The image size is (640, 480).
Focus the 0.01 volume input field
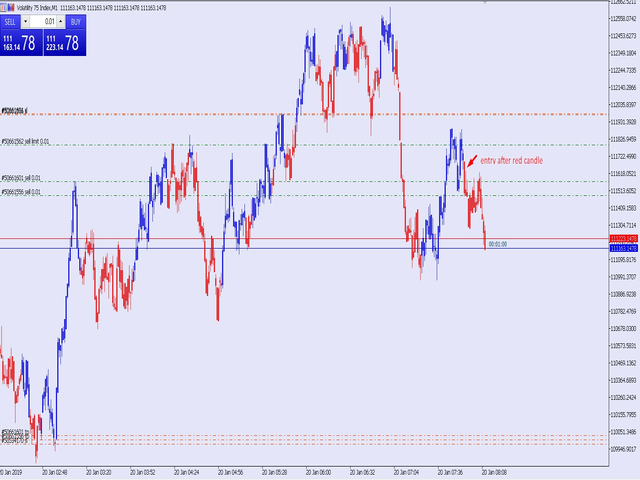(x=43, y=22)
